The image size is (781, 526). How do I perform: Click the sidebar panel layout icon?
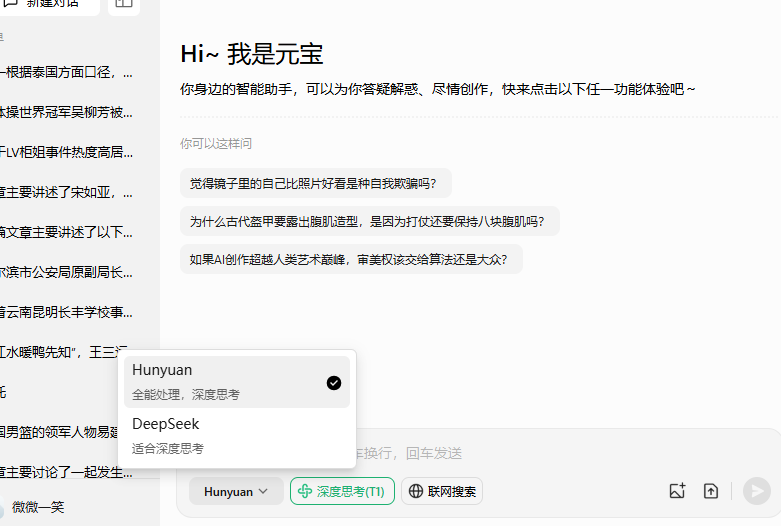[123, 4]
